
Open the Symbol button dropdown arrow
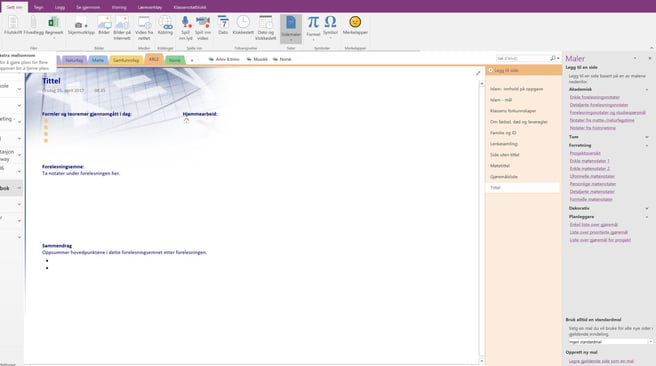tap(330, 38)
